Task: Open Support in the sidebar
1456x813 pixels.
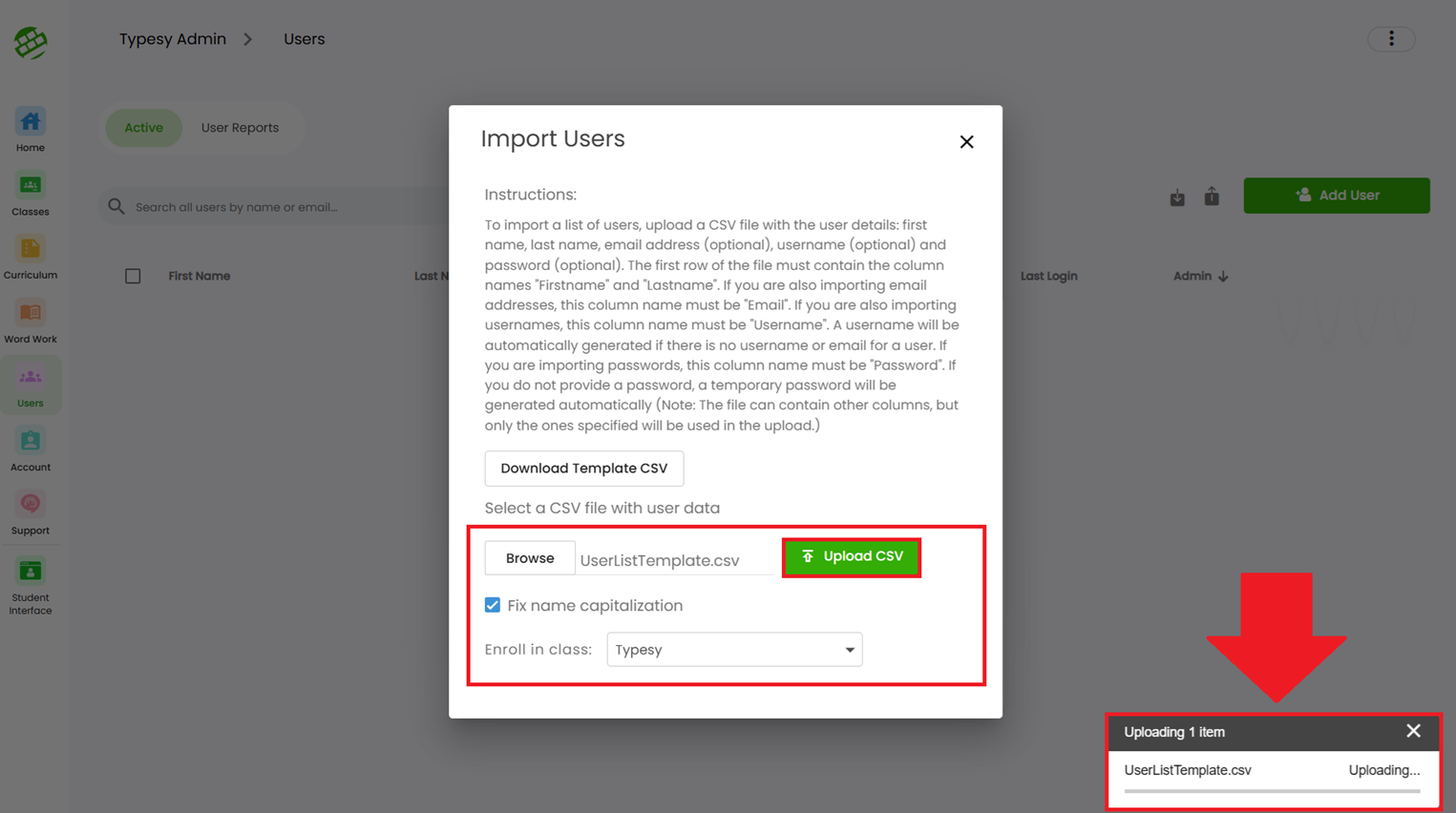Action: (31, 514)
